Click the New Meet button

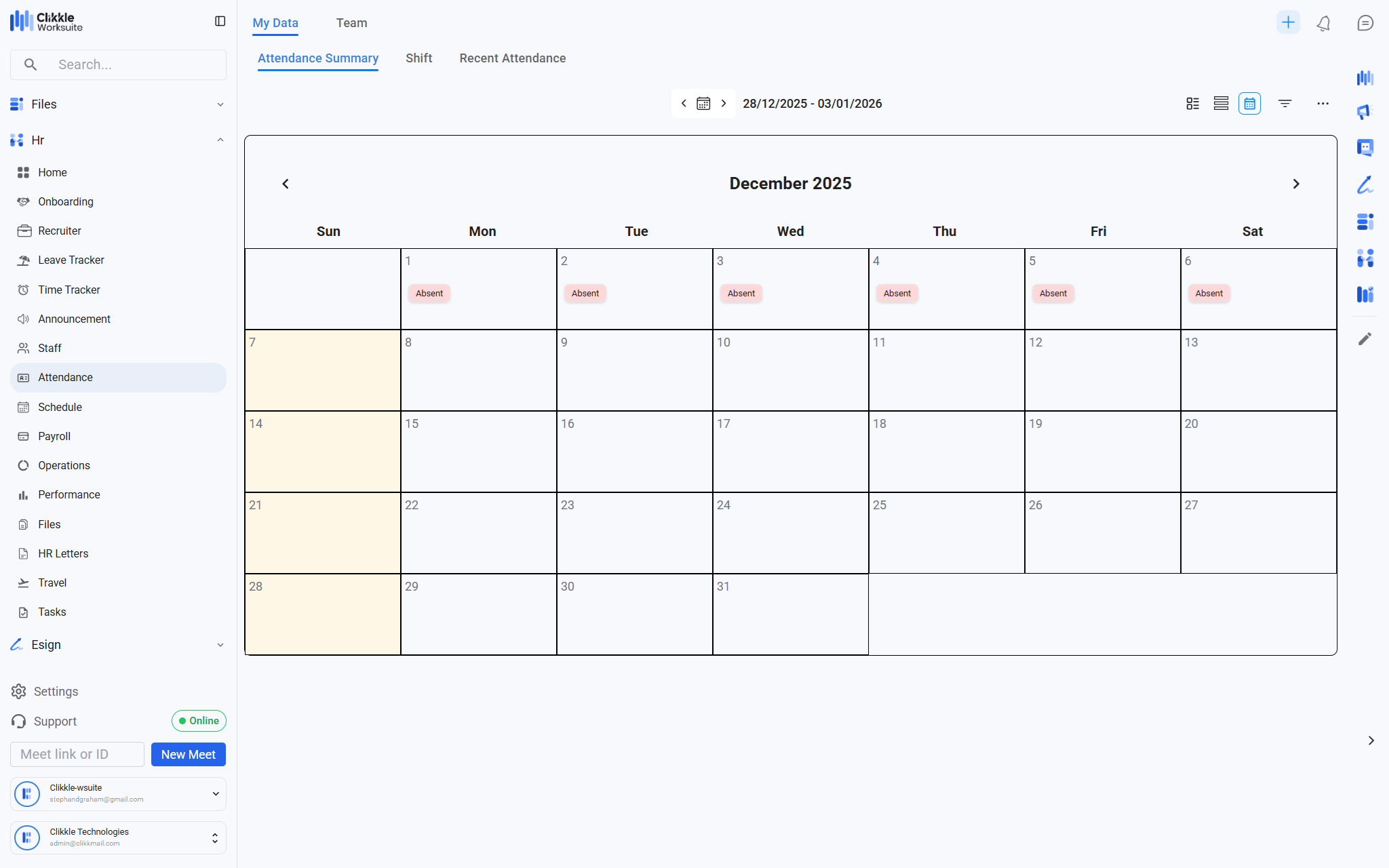(188, 755)
